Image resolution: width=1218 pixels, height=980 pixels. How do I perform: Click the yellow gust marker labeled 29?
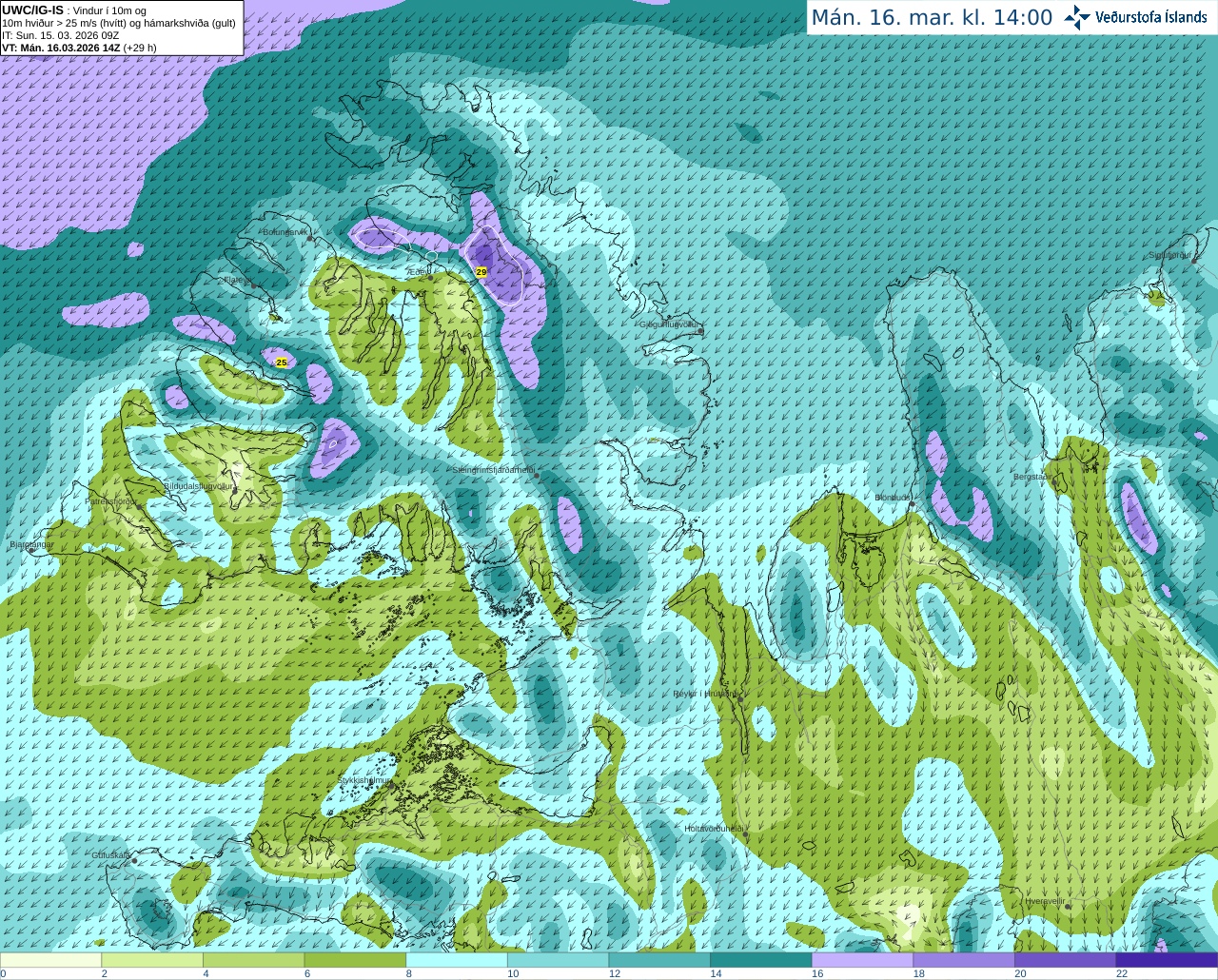tap(481, 272)
